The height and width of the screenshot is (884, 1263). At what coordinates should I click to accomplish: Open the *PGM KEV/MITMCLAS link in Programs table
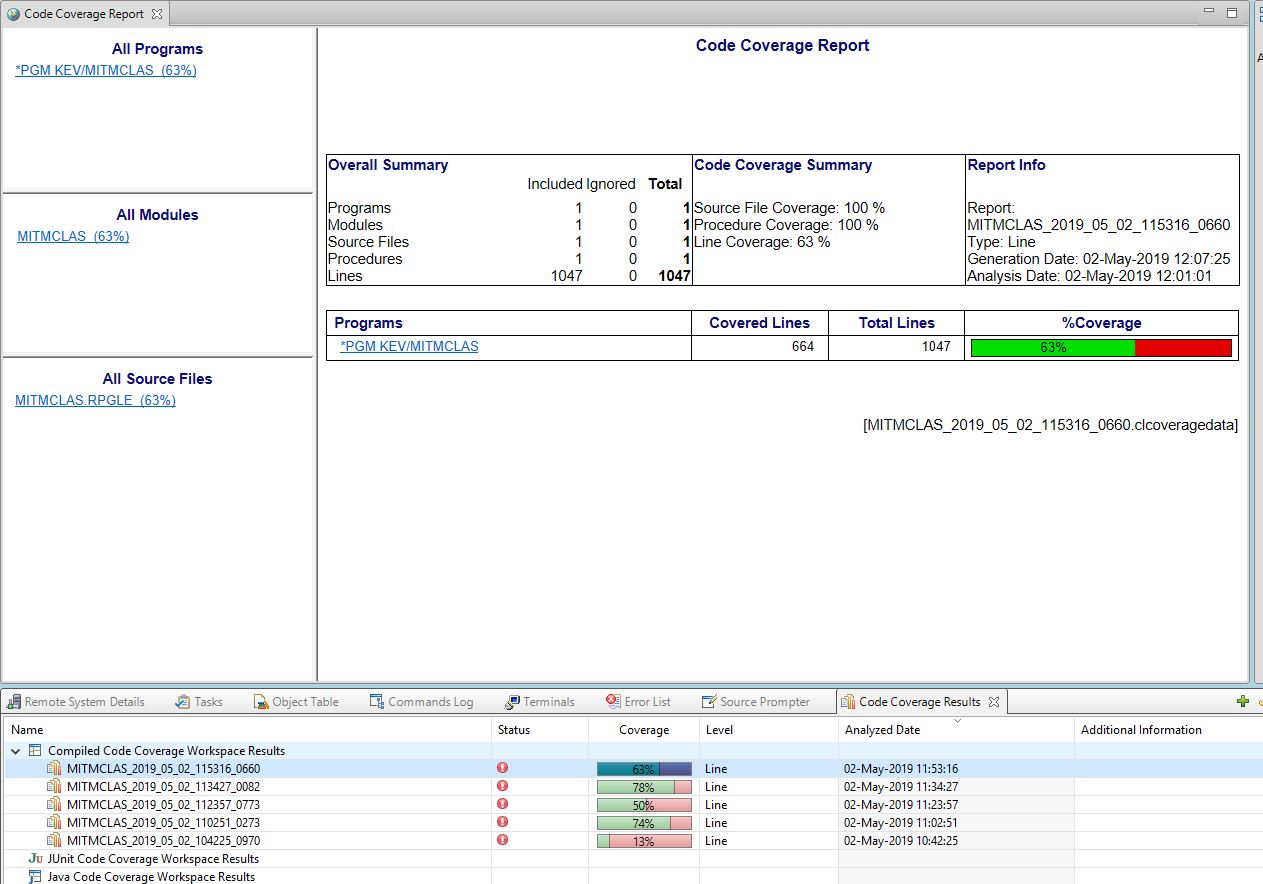(x=409, y=347)
